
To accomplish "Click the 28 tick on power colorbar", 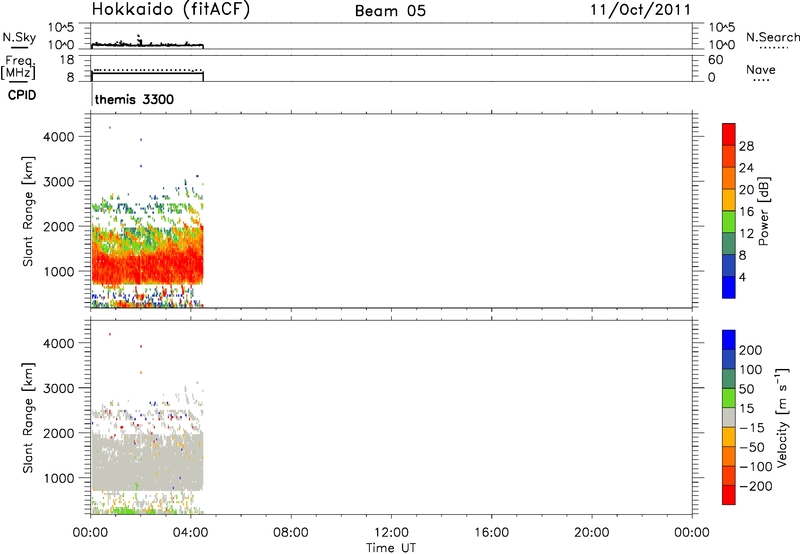I will click(x=746, y=146).
